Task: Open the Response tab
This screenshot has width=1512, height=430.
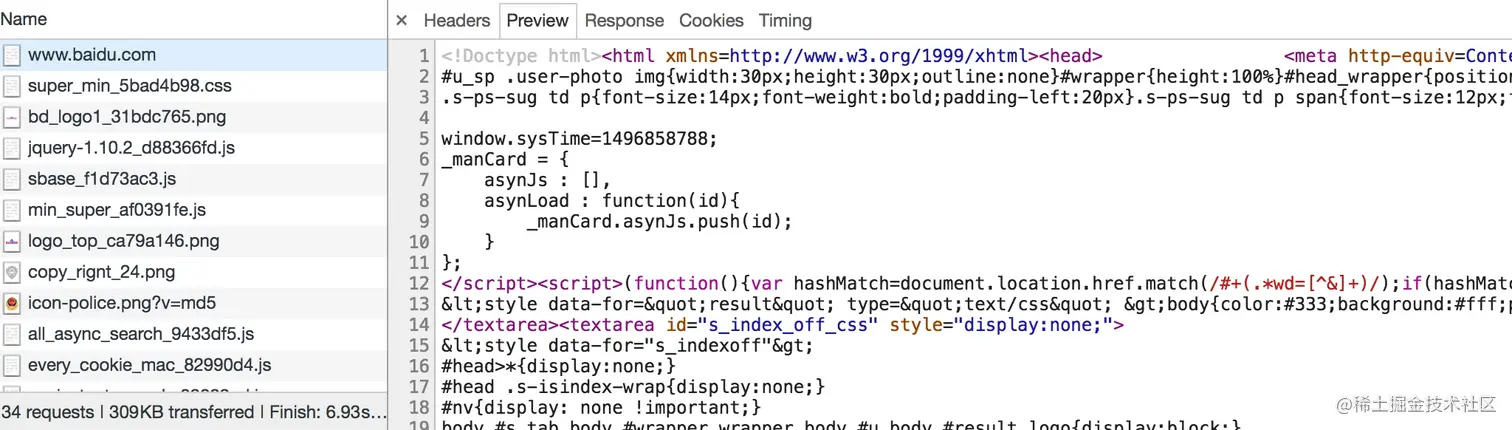Action: tap(624, 20)
